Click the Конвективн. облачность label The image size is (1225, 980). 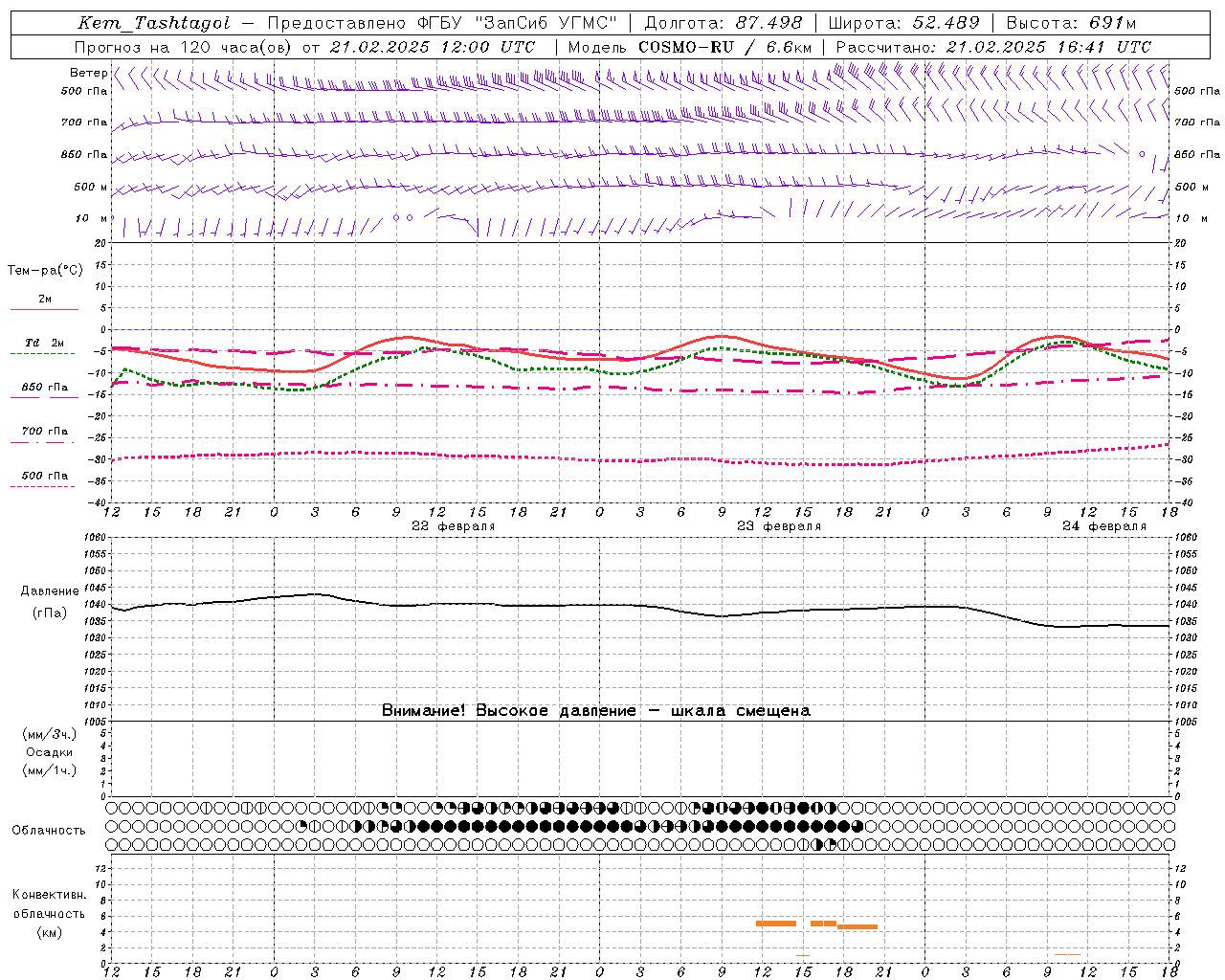click(x=50, y=904)
